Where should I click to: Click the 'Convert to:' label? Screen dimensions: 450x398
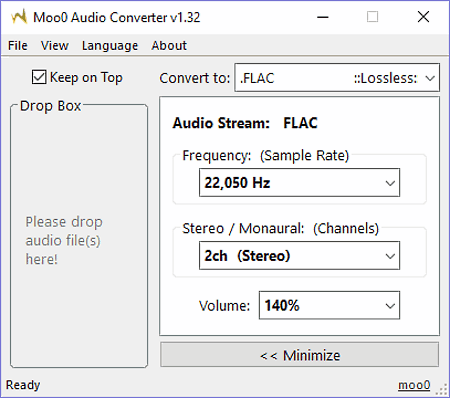tap(195, 78)
